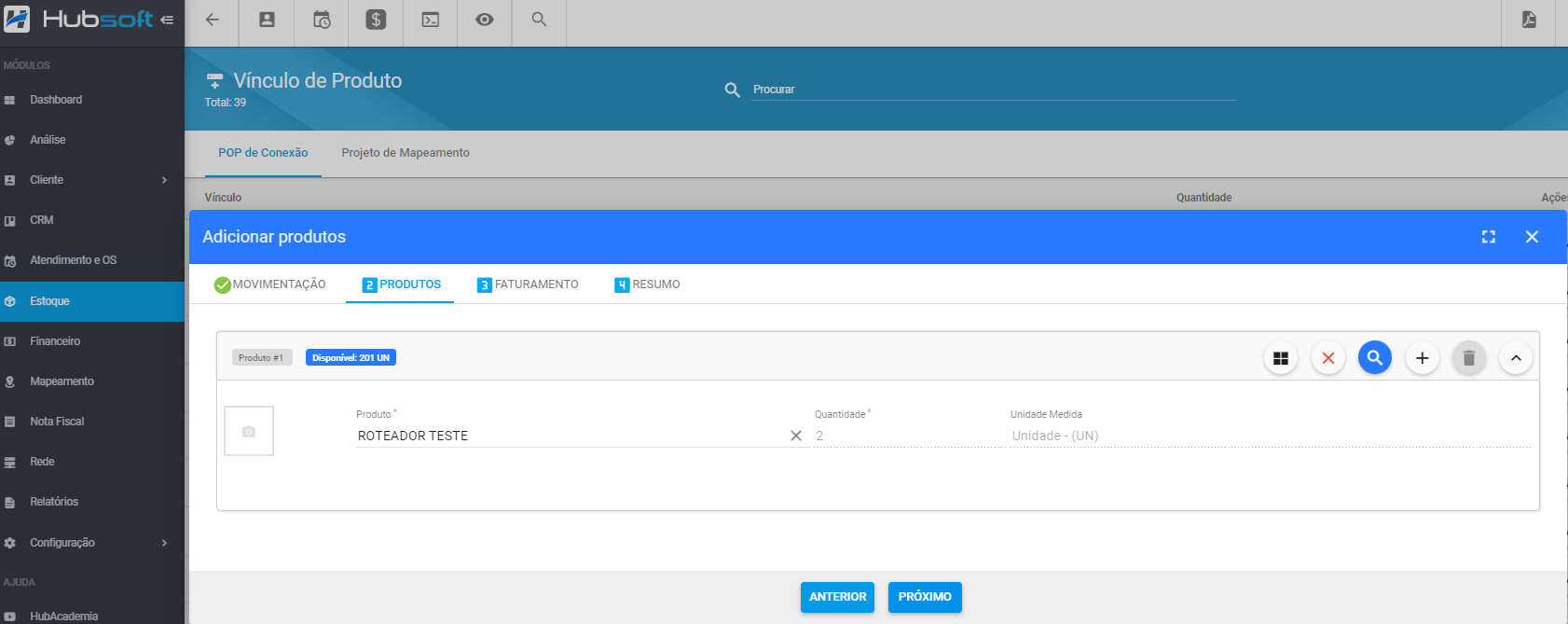This screenshot has width=1568, height=624.
Task: Expand the Configuração submenu chevron
Action: pyautogui.click(x=165, y=543)
